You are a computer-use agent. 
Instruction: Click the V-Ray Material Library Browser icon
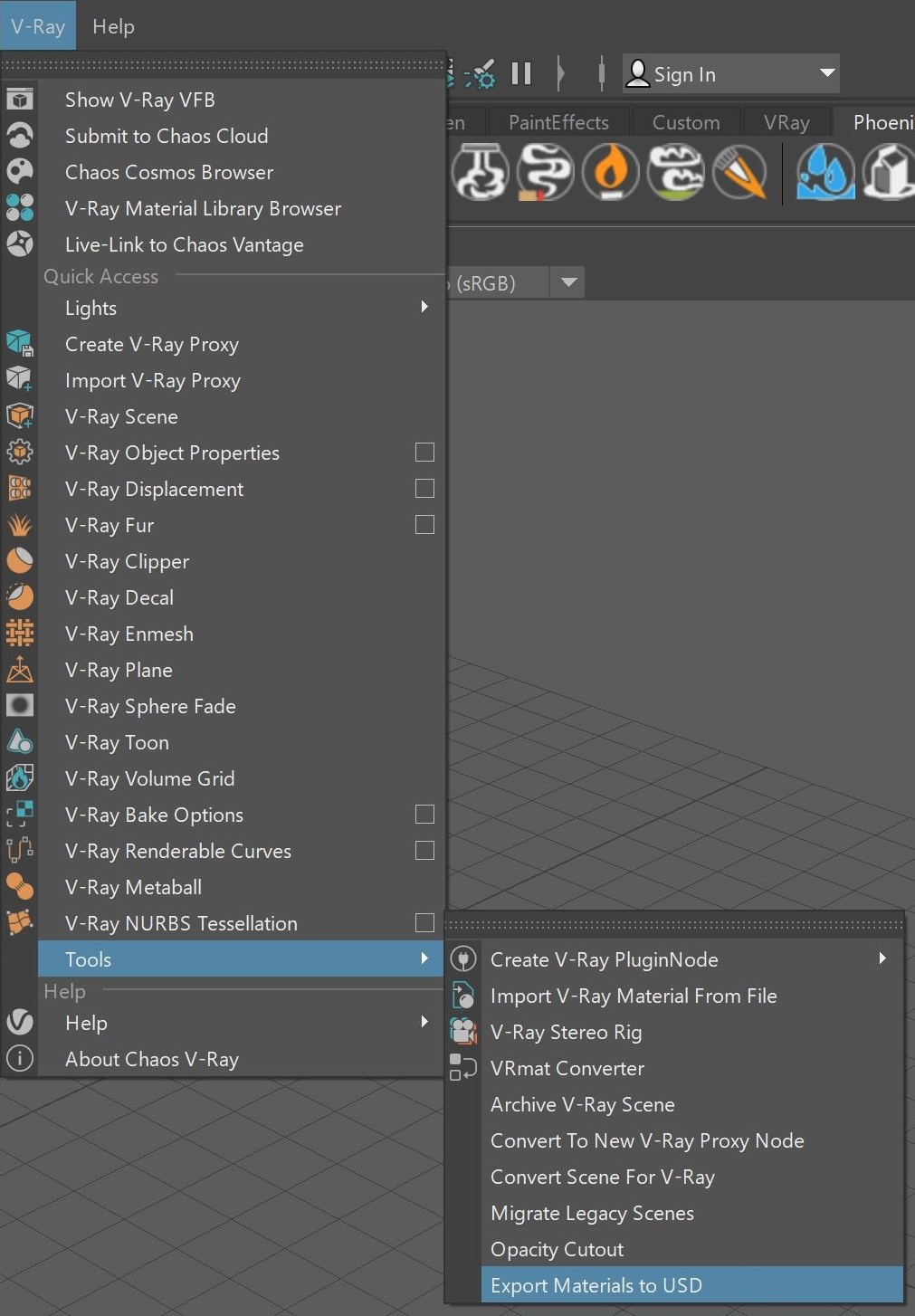[20, 207]
